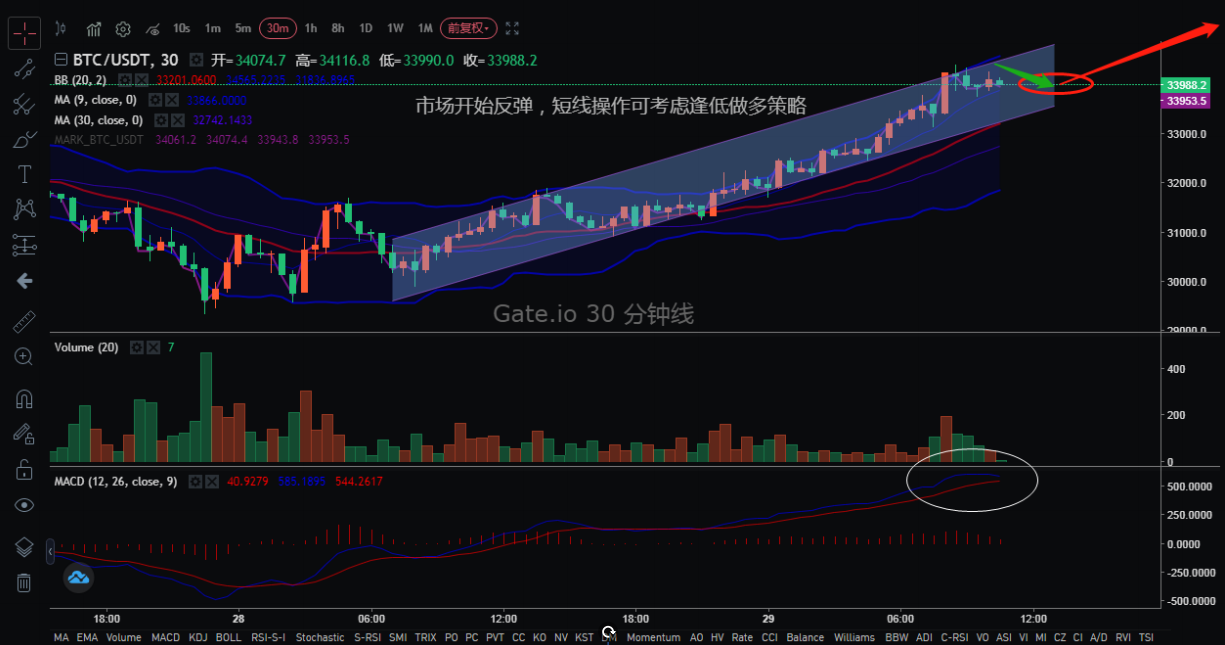Select the text annotation tool
The height and width of the screenshot is (645, 1225).
pyautogui.click(x=24, y=174)
